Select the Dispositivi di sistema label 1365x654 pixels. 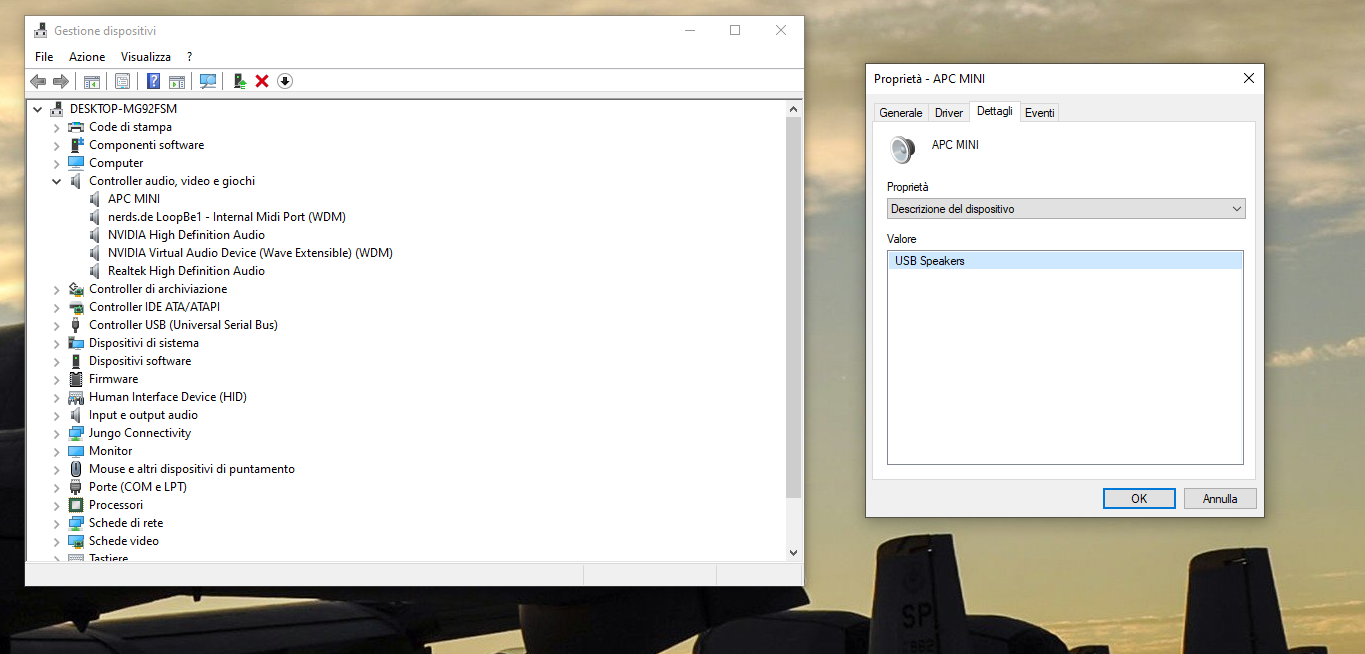144,343
